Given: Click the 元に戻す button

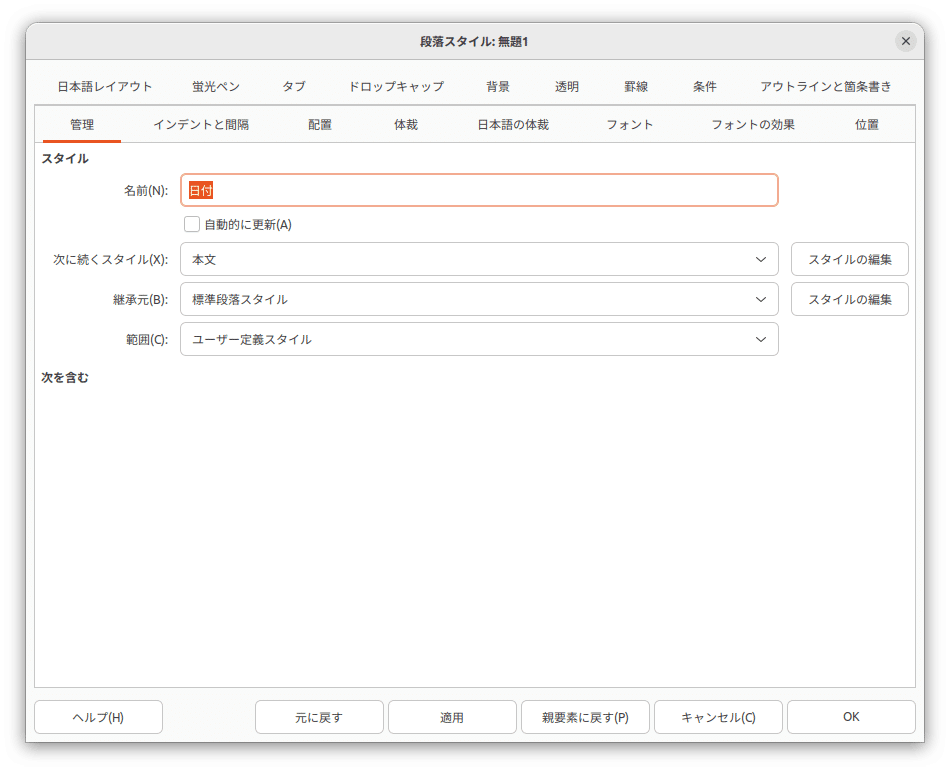Looking at the screenshot, I should (x=319, y=717).
